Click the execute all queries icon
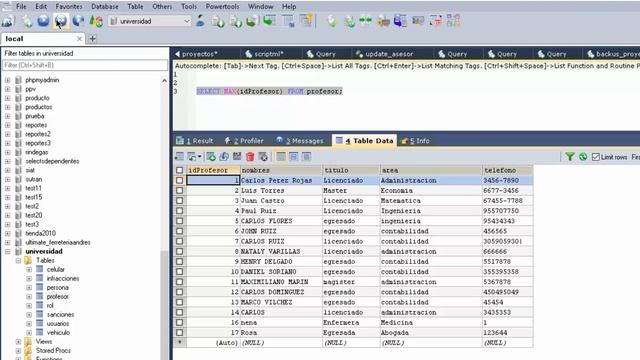 coord(61,21)
